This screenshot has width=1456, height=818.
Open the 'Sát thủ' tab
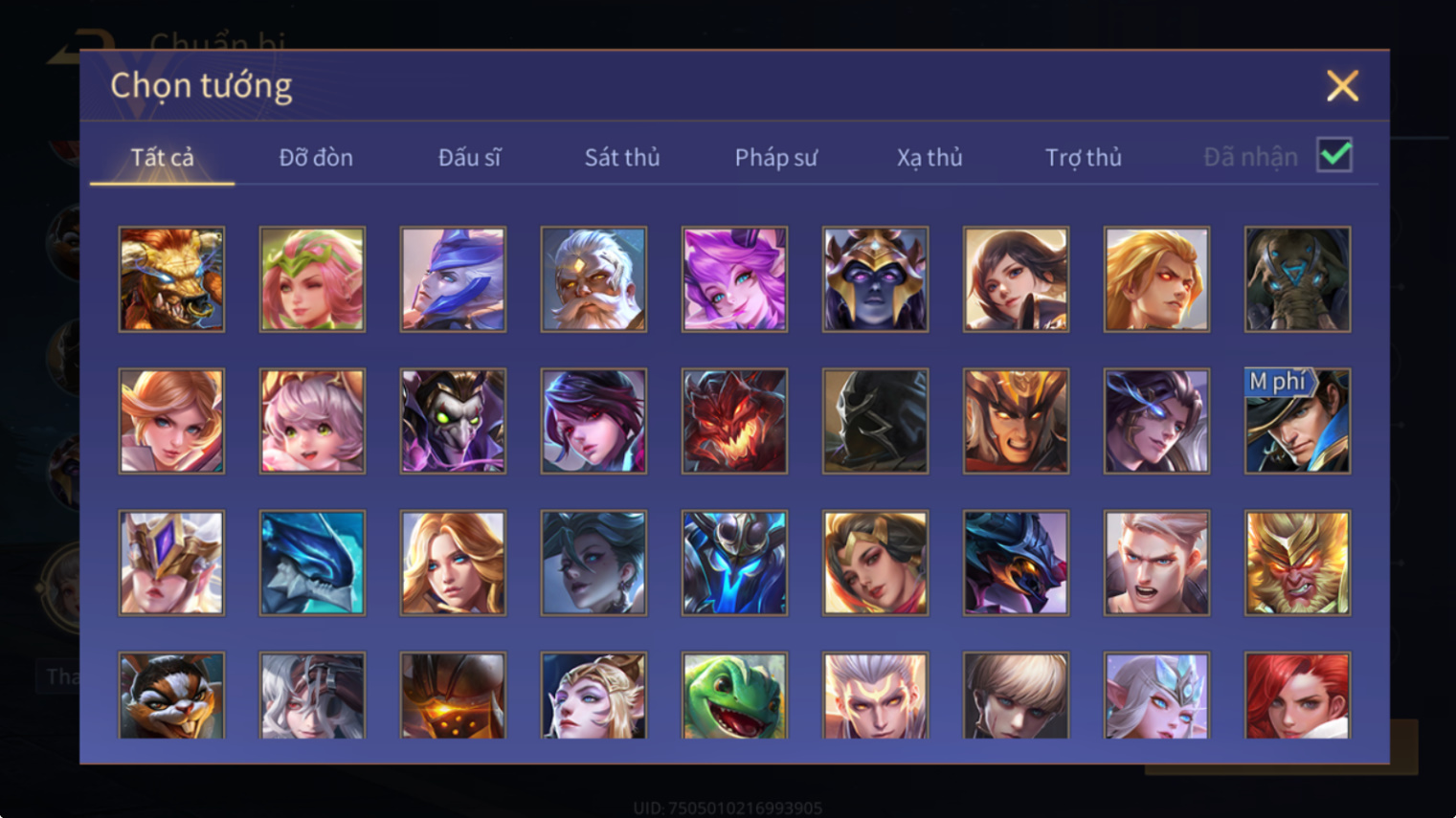pos(622,157)
